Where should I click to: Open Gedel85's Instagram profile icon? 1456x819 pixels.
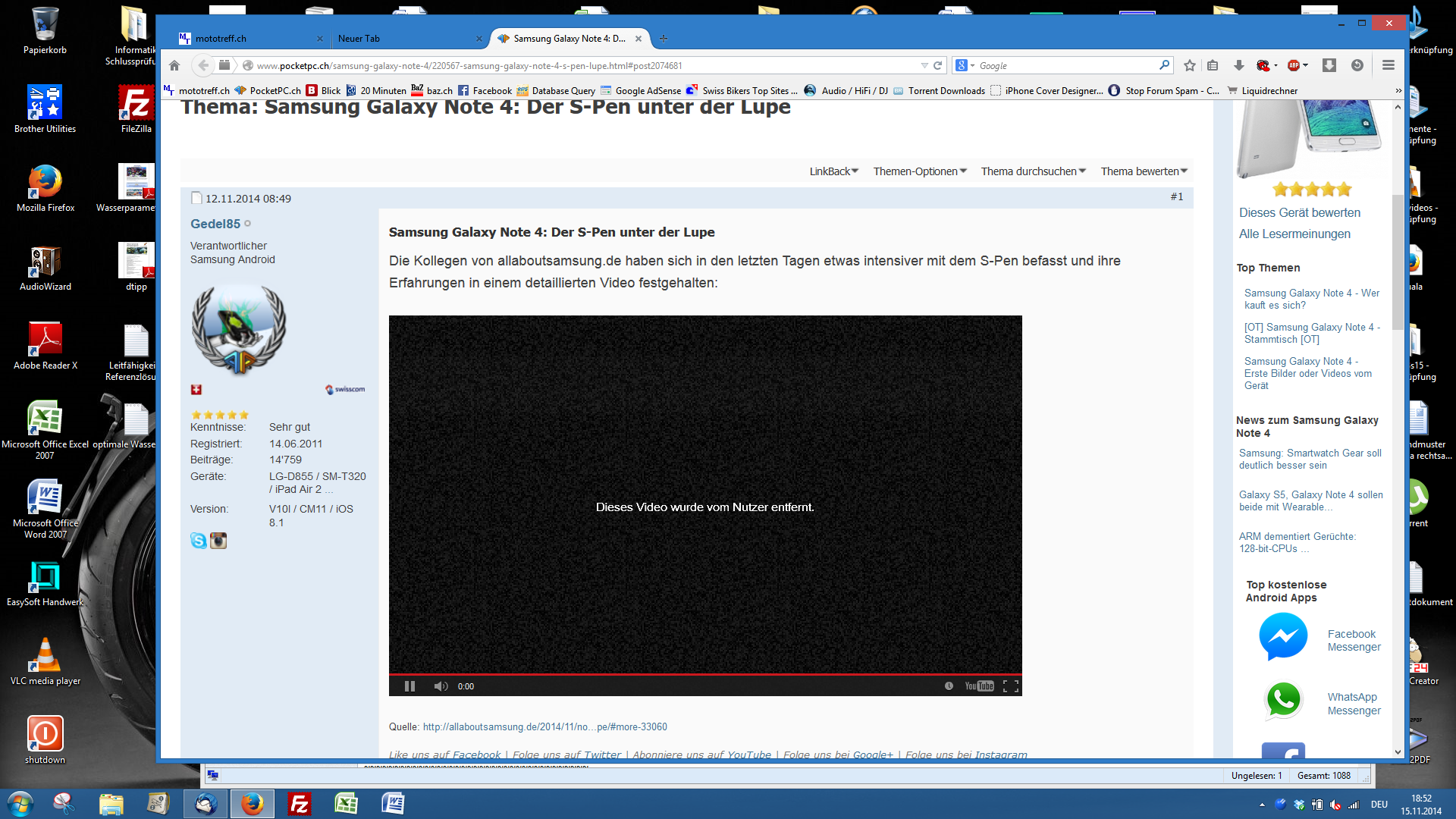coord(218,541)
